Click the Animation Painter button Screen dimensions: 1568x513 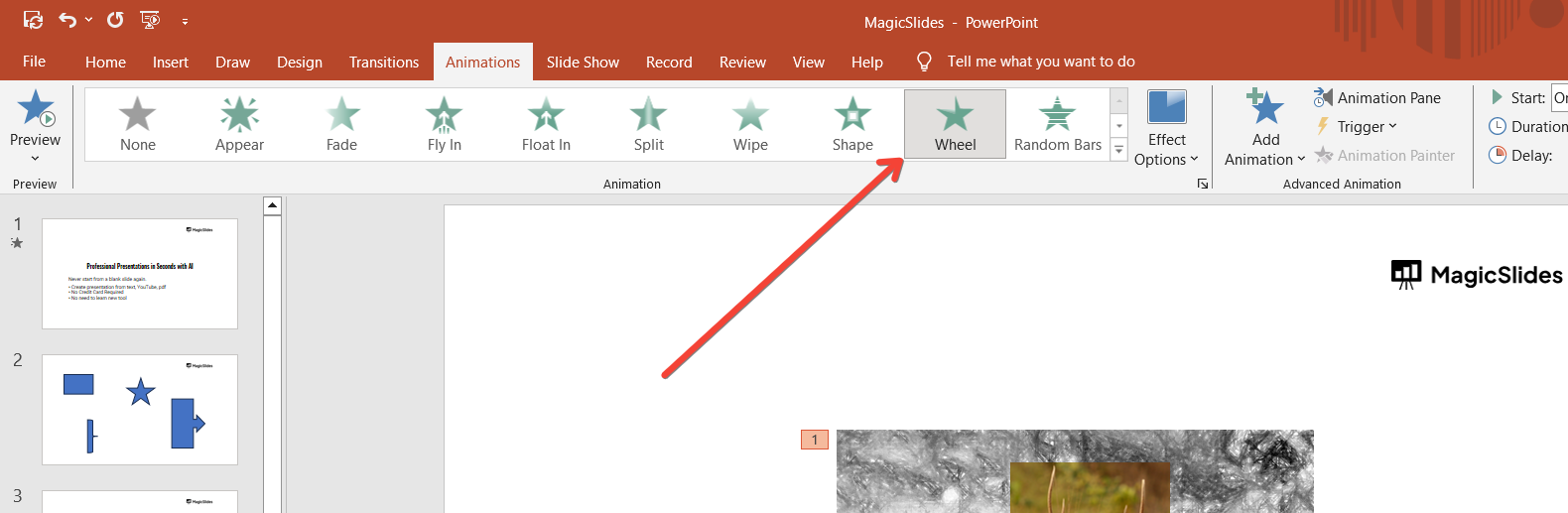pos(1384,155)
